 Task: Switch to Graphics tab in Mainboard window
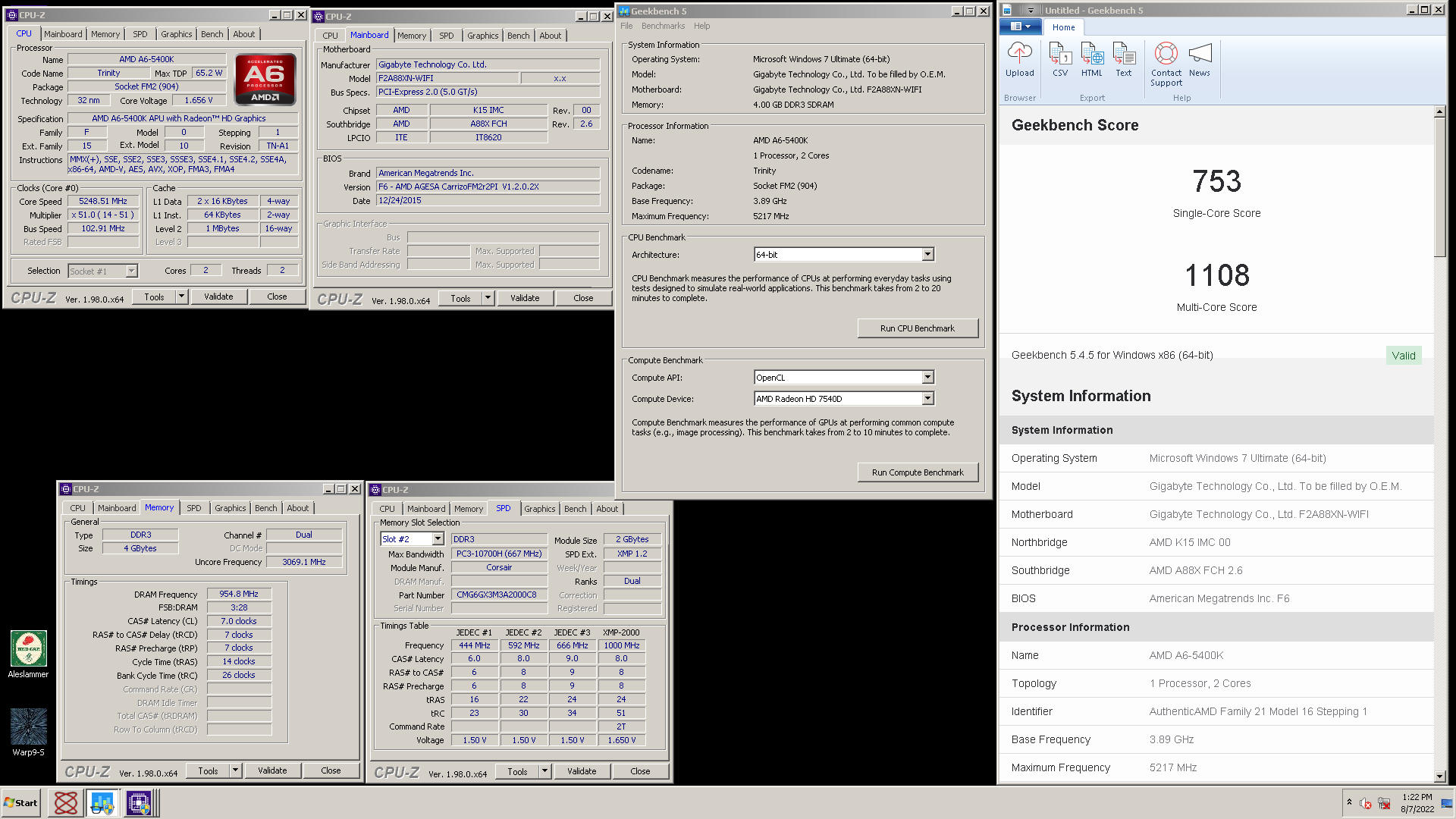(482, 36)
